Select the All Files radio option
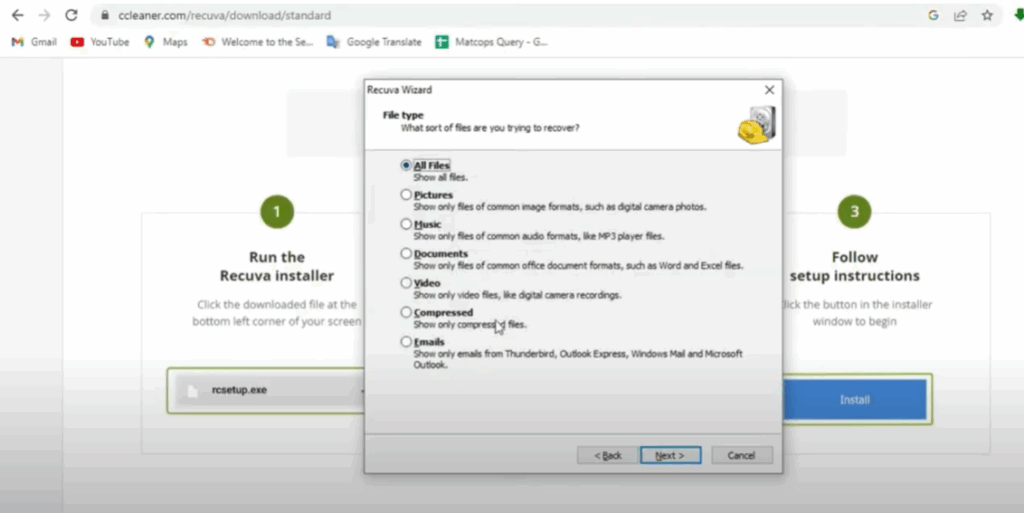The width and height of the screenshot is (1024, 513). click(406, 165)
